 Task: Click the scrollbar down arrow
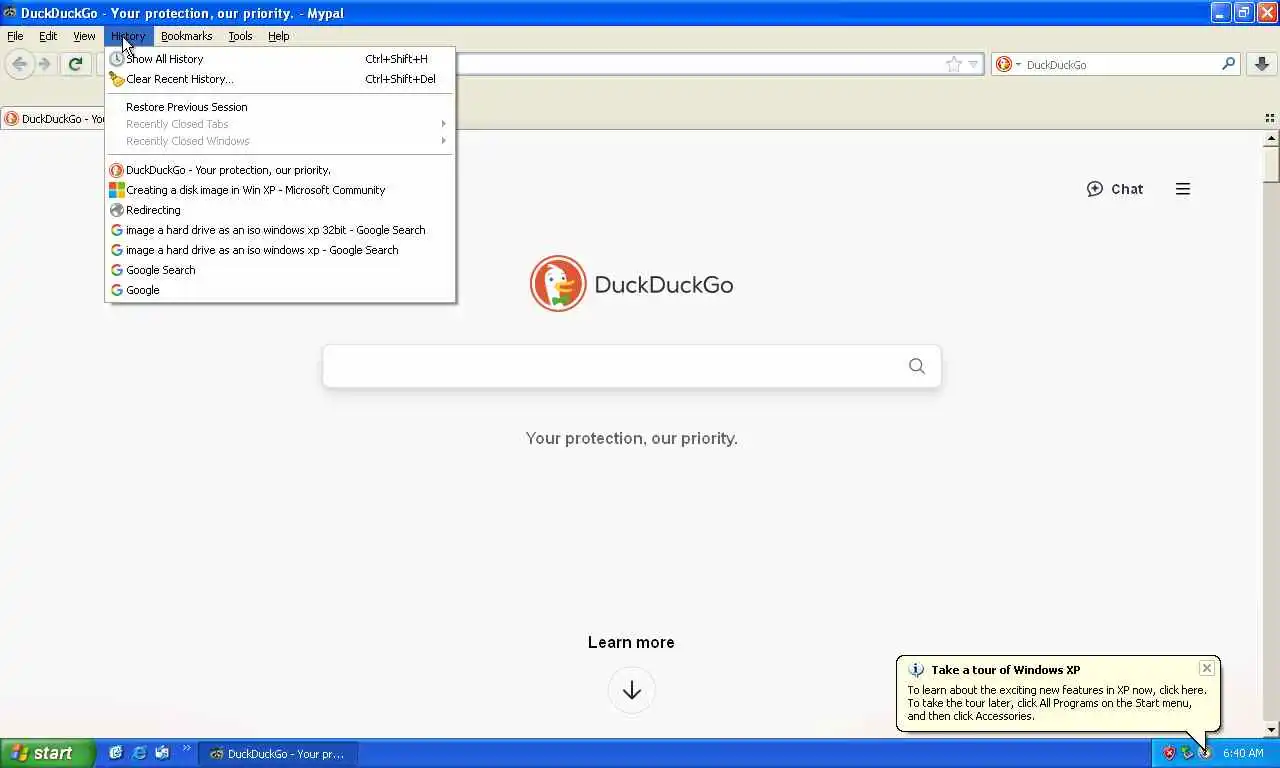pos(1271,730)
